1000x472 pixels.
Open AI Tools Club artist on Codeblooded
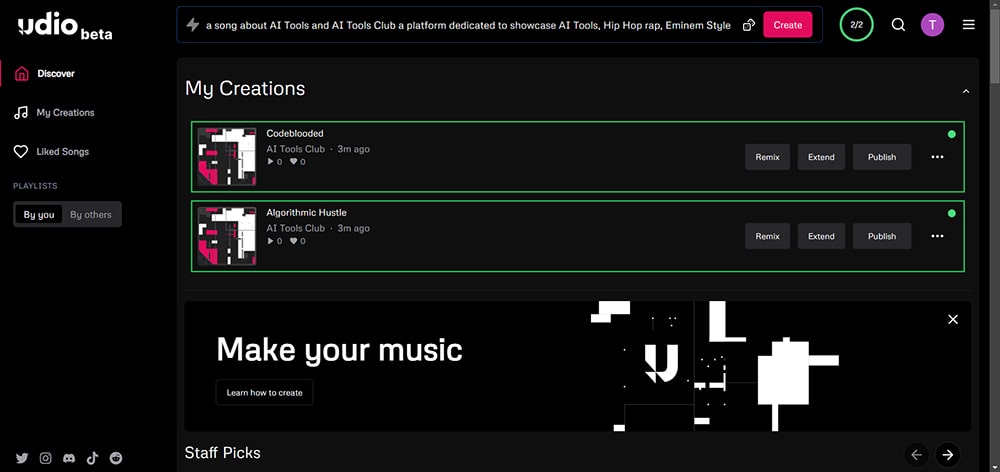point(295,149)
